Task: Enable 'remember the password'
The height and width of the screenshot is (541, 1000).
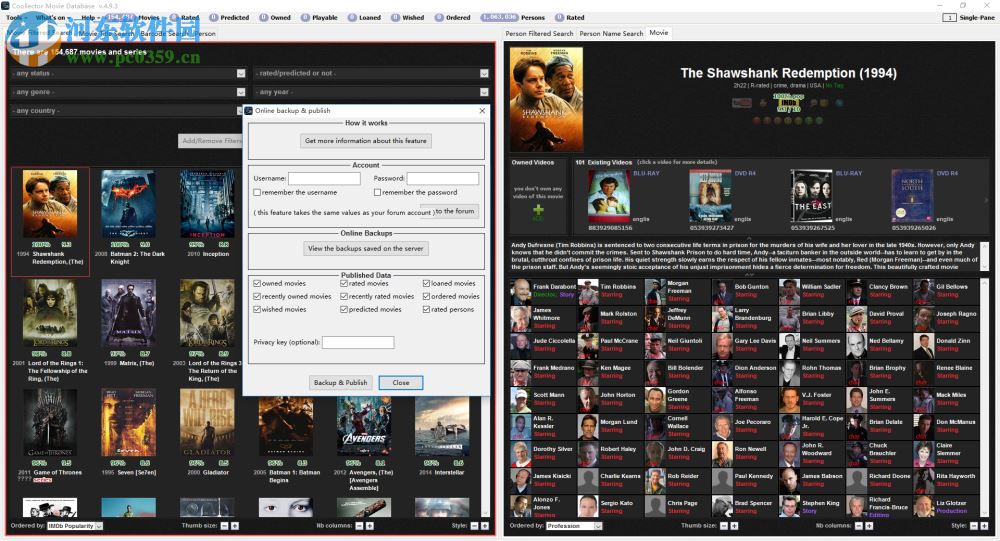Action: pyautogui.click(x=378, y=192)
